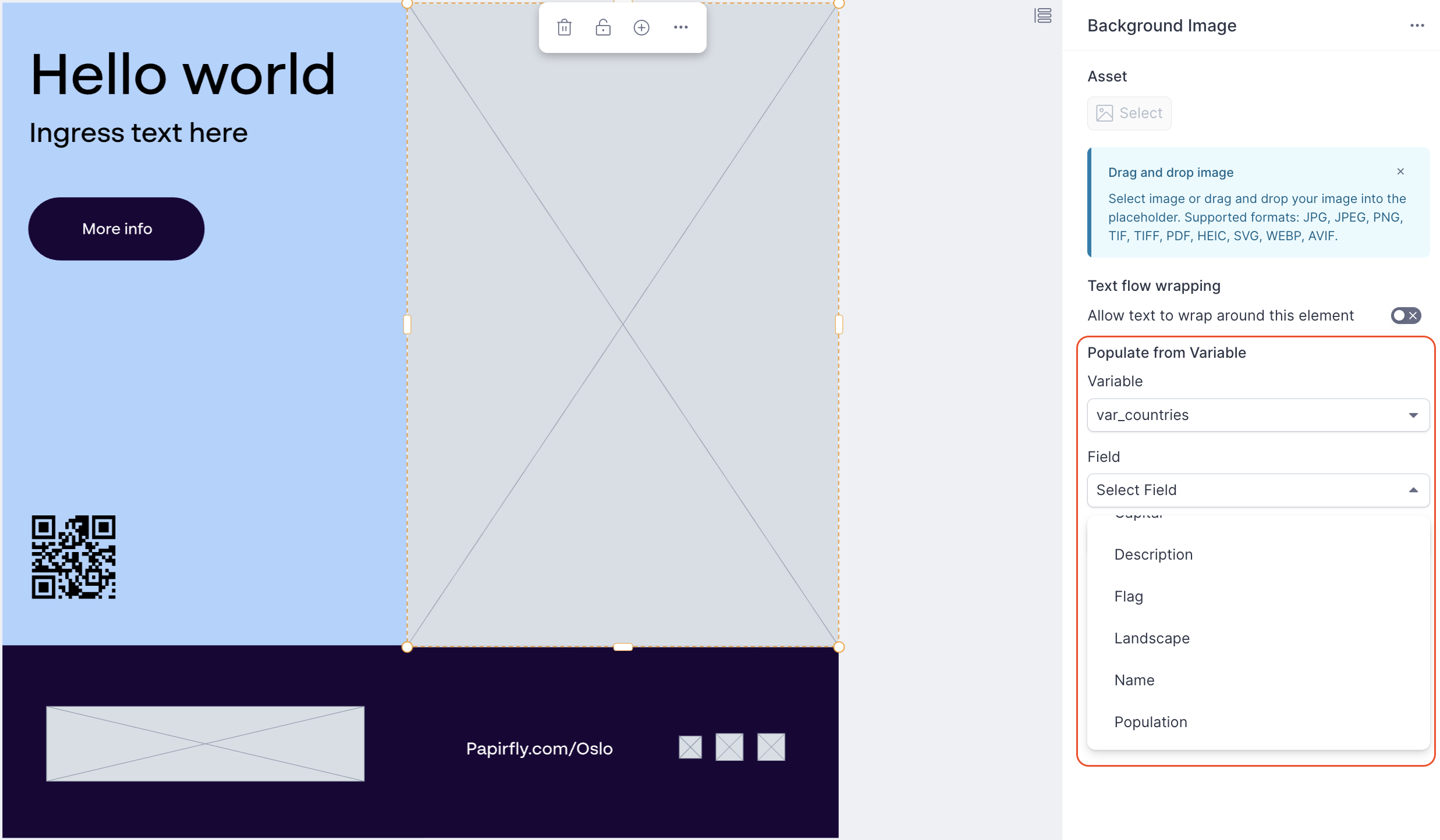Viewport: 1440px width, 840px height.
Task: Click the layers list icon beside the canvas
Action: (1043, 16)
